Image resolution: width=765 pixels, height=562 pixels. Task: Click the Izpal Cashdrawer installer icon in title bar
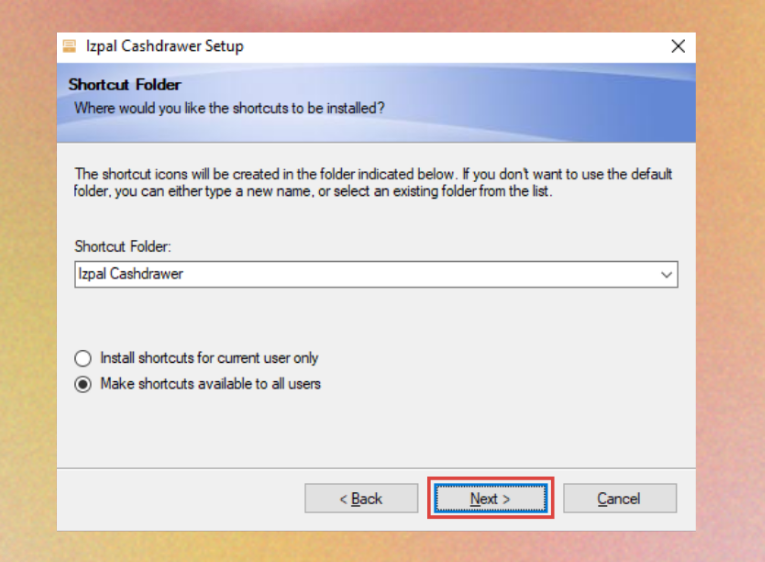70,46
